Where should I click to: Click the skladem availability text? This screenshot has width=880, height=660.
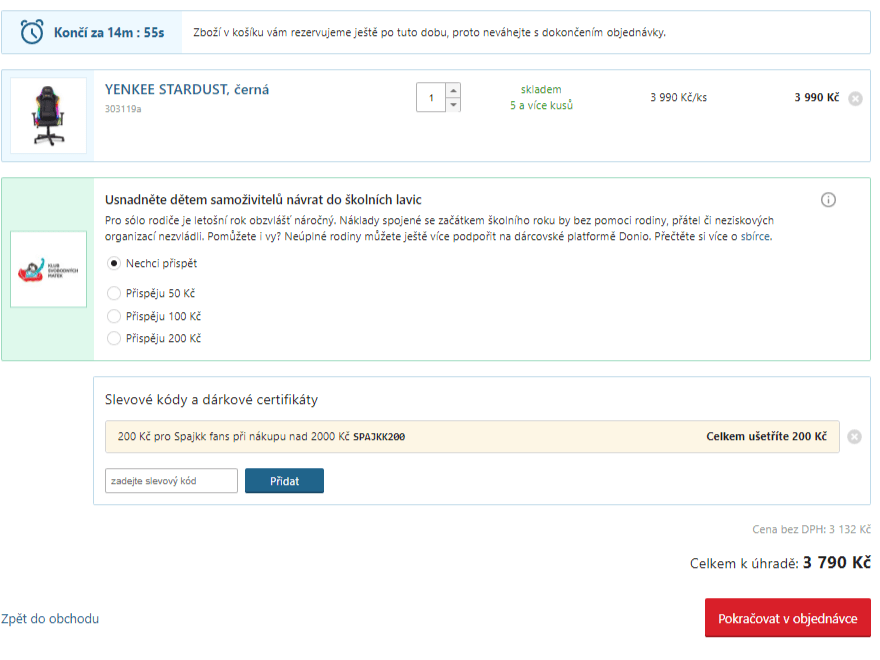(541, 89)
